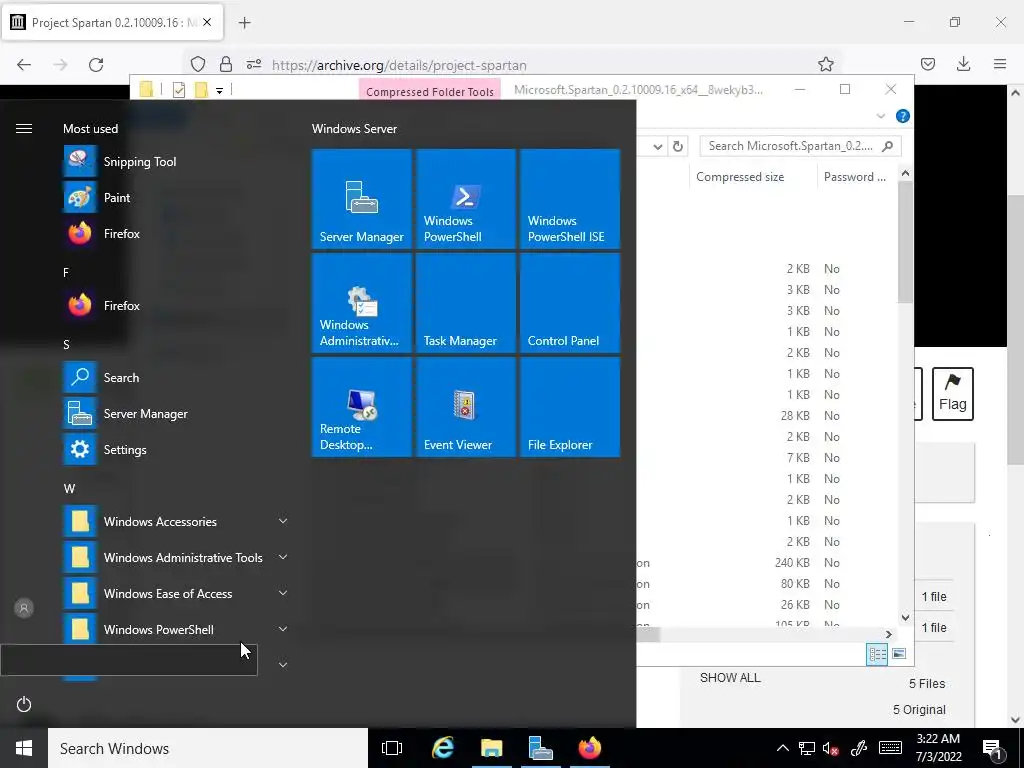Open the taskbar clock showing 3:22 AM

click(938, 748)
